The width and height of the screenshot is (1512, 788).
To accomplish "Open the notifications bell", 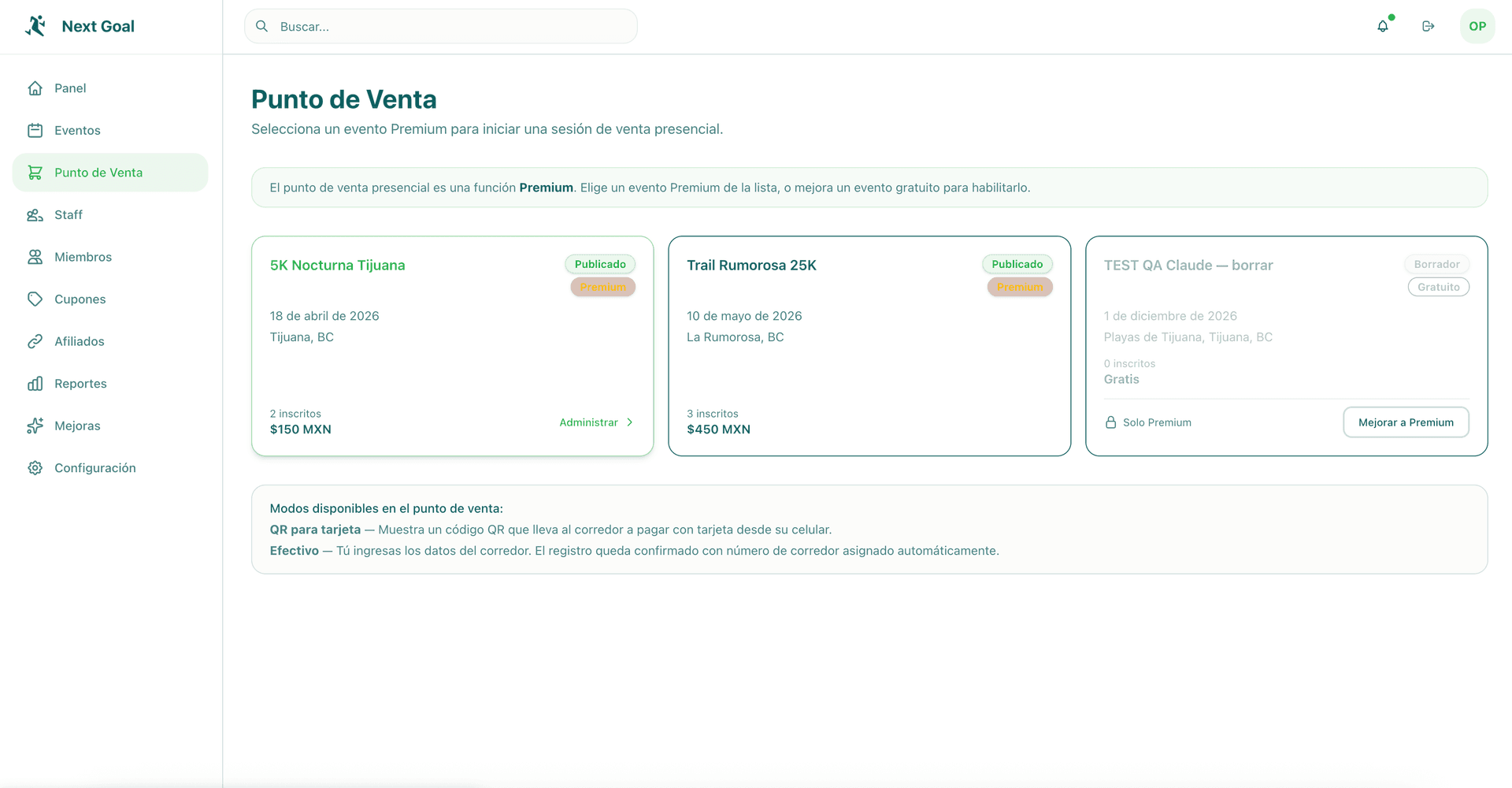I will coord(1383,26).
